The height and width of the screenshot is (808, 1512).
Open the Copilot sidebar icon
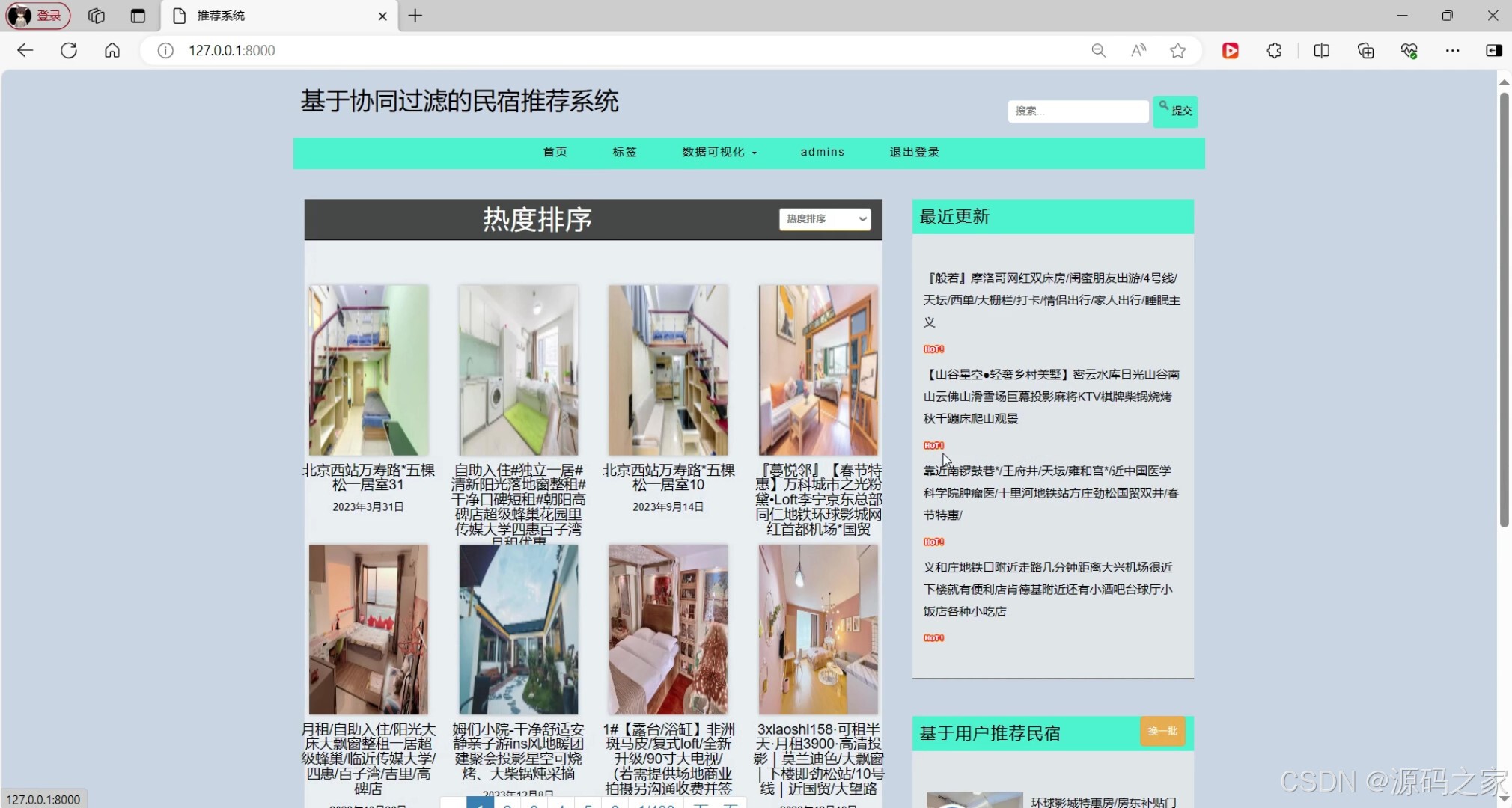tap(1494, 50)
